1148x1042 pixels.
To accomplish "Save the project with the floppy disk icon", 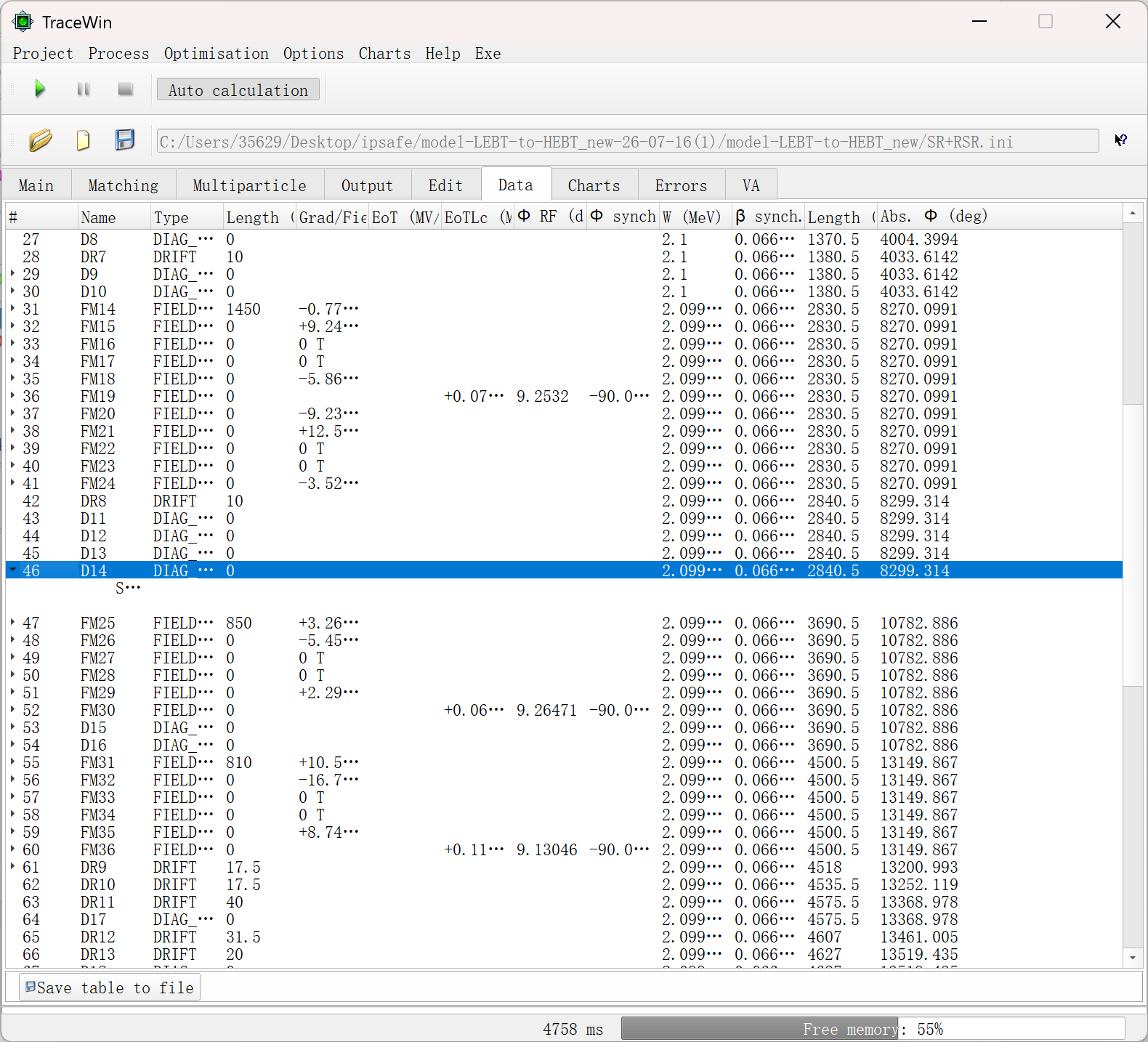I will (x=125, y=140).
